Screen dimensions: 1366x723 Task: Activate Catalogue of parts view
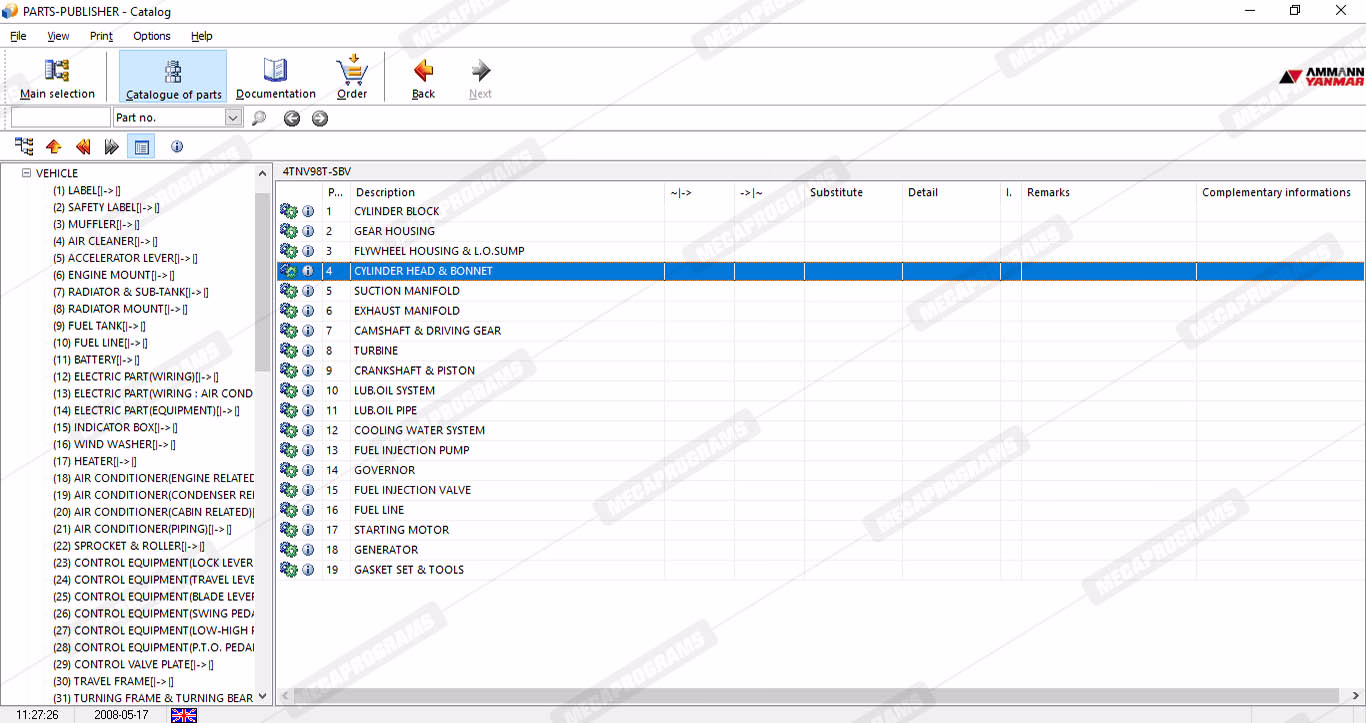[x=173, y=77]
